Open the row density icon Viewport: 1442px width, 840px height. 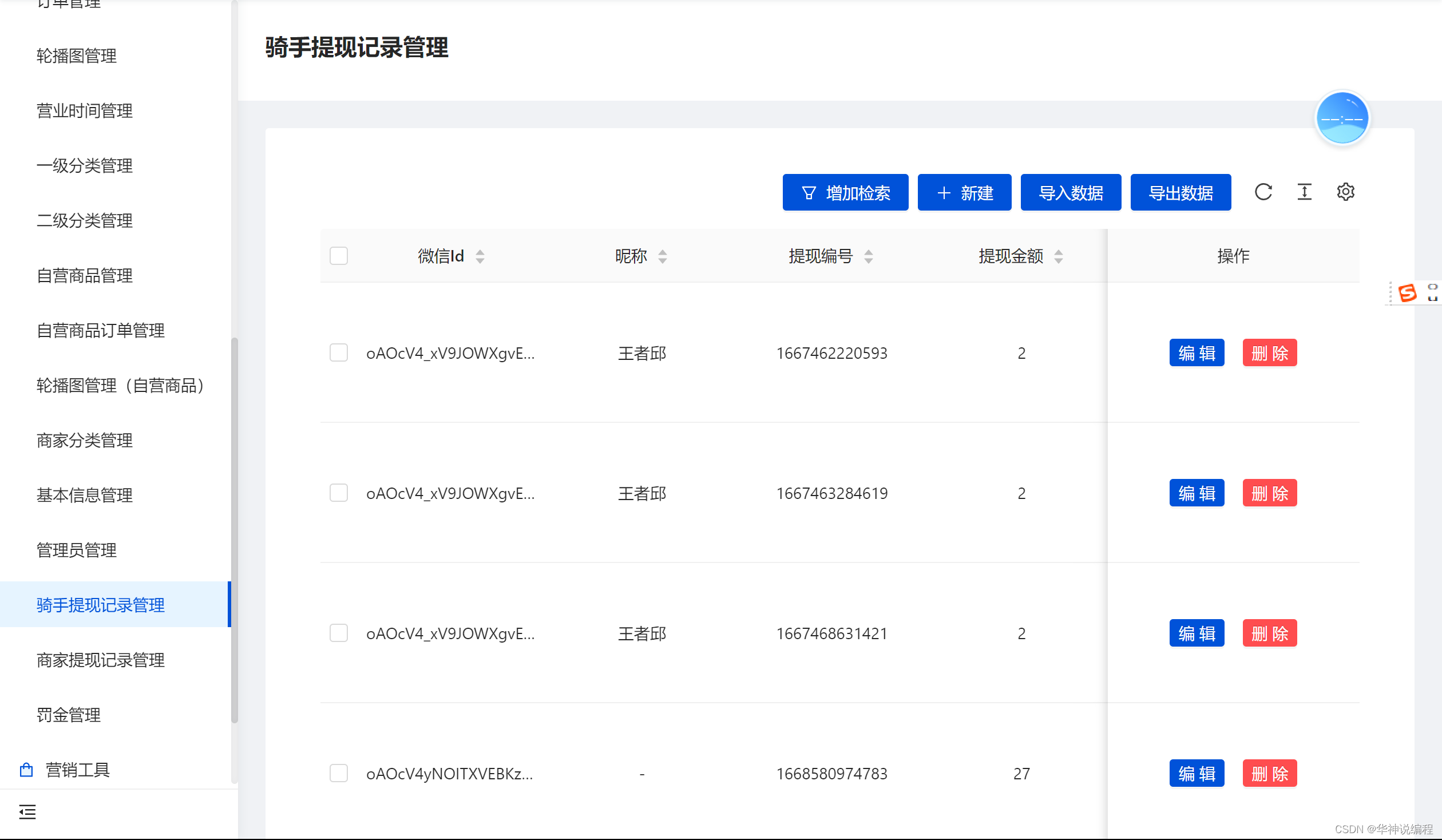click(x=1304, y=192)
